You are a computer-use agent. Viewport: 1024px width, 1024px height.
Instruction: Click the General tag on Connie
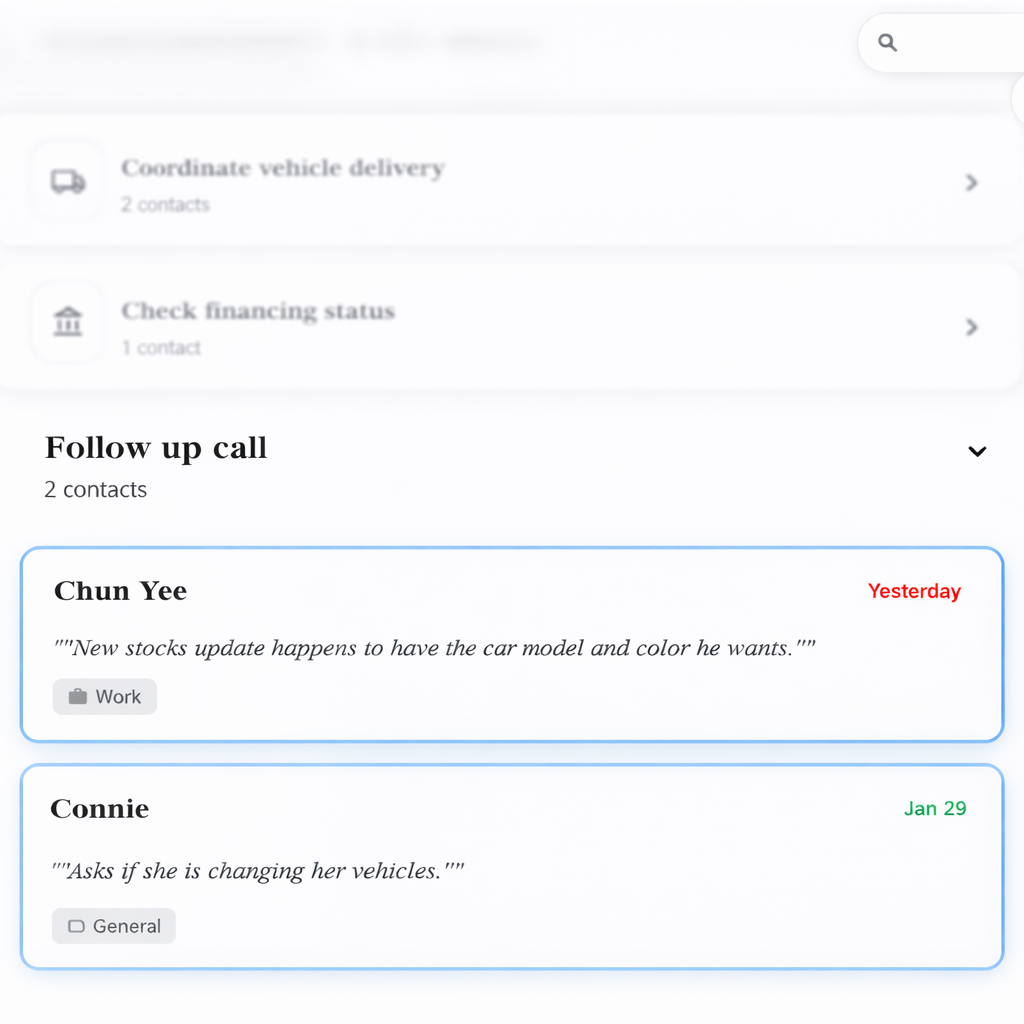pos(114,926)
